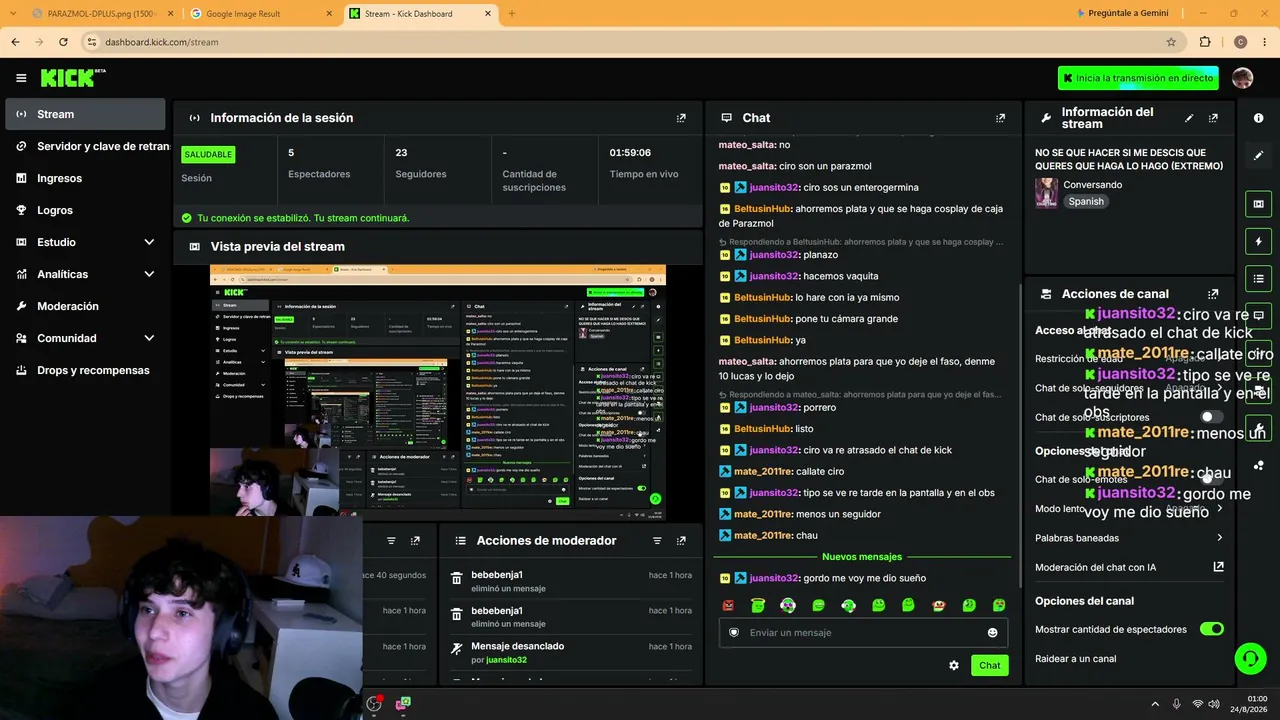
Task: Open Logros in the sidebar
Action: [x=85, y=210]
